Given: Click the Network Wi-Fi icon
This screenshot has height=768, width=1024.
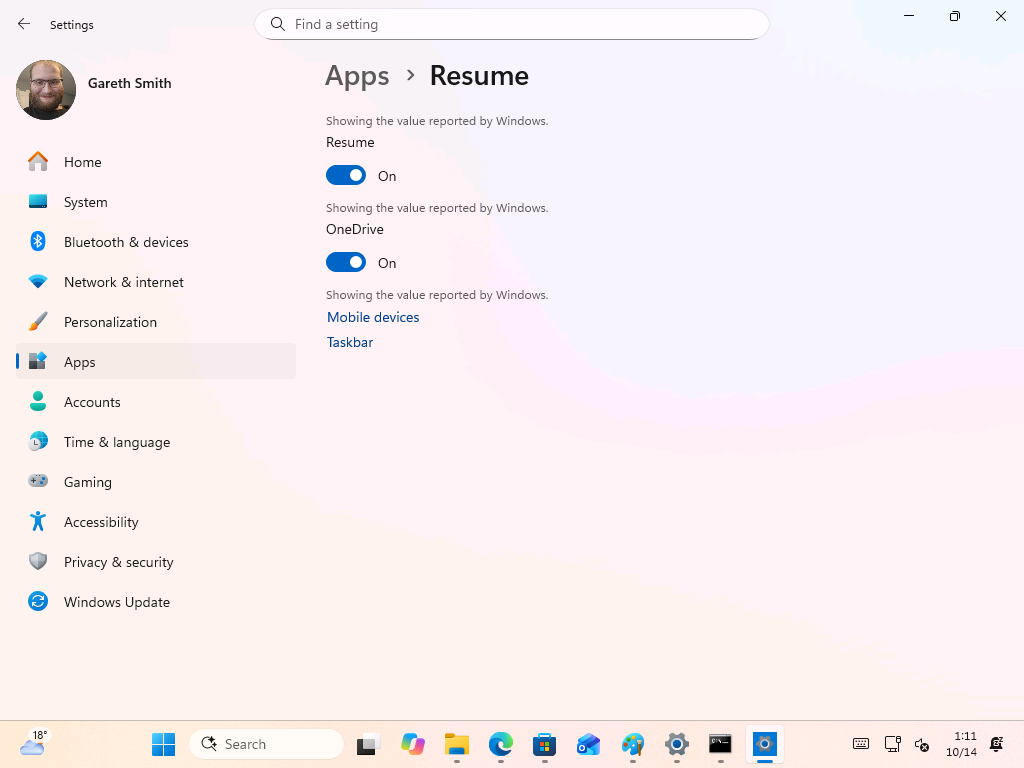Looking at the screenshot, I should (x=38, y=281).
